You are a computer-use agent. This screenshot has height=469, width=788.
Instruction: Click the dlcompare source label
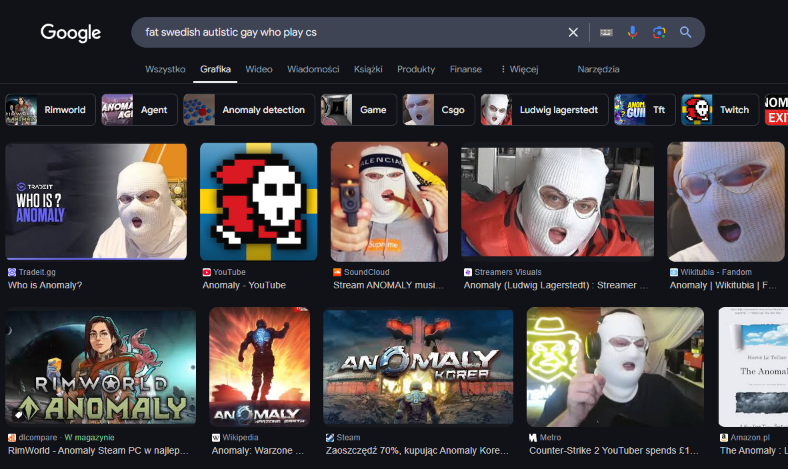pos(38,437)
